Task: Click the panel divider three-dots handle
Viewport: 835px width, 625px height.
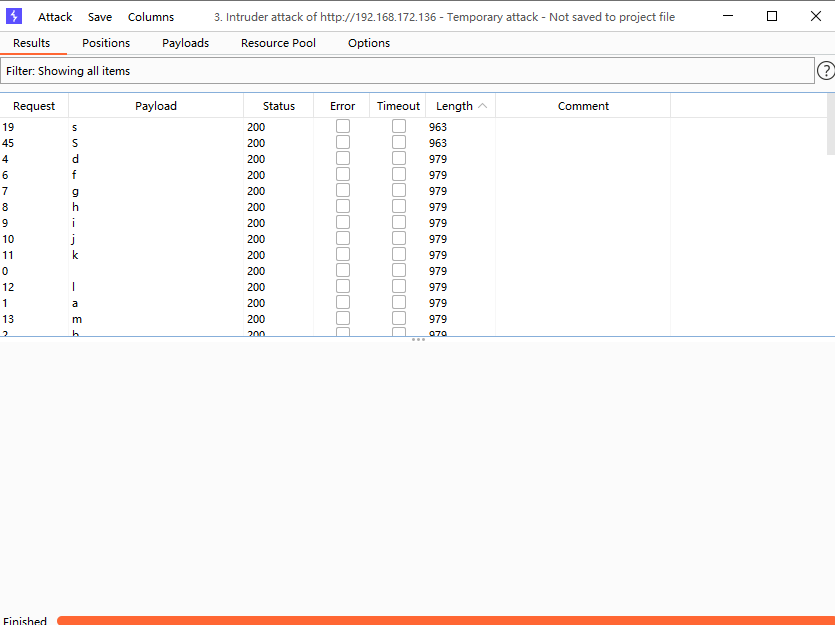Action: (418, 340)
